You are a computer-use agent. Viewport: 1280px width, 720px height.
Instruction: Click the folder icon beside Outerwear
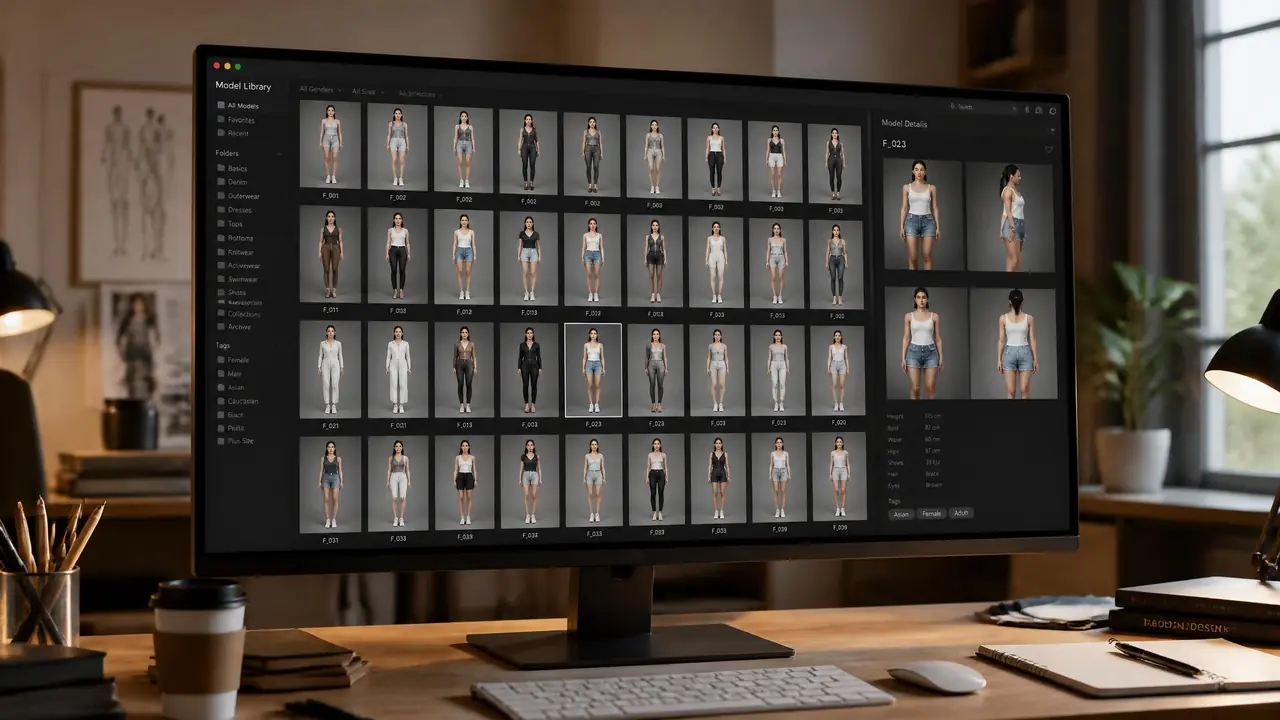pos(221,196)
